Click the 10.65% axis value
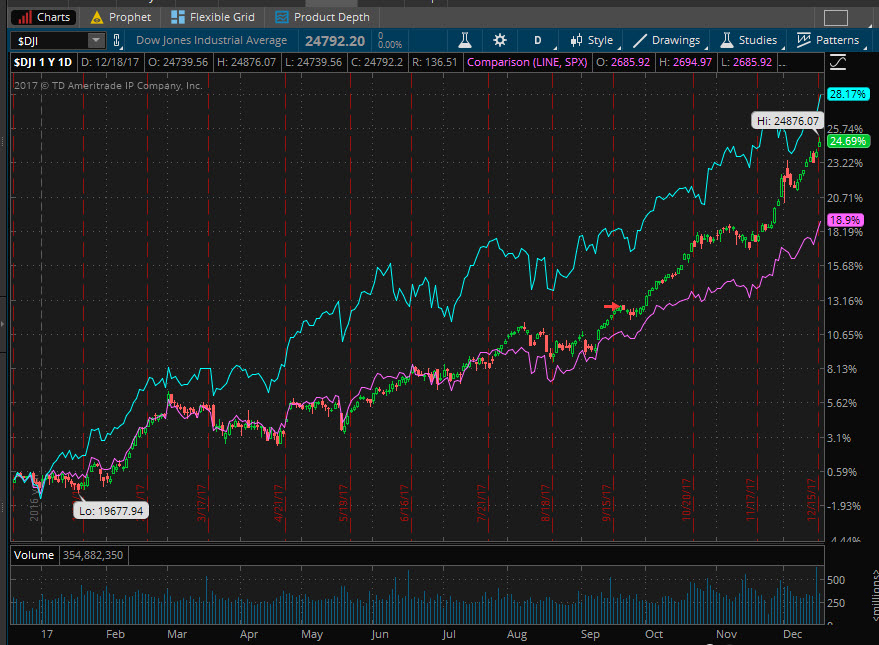 (844, 335)
